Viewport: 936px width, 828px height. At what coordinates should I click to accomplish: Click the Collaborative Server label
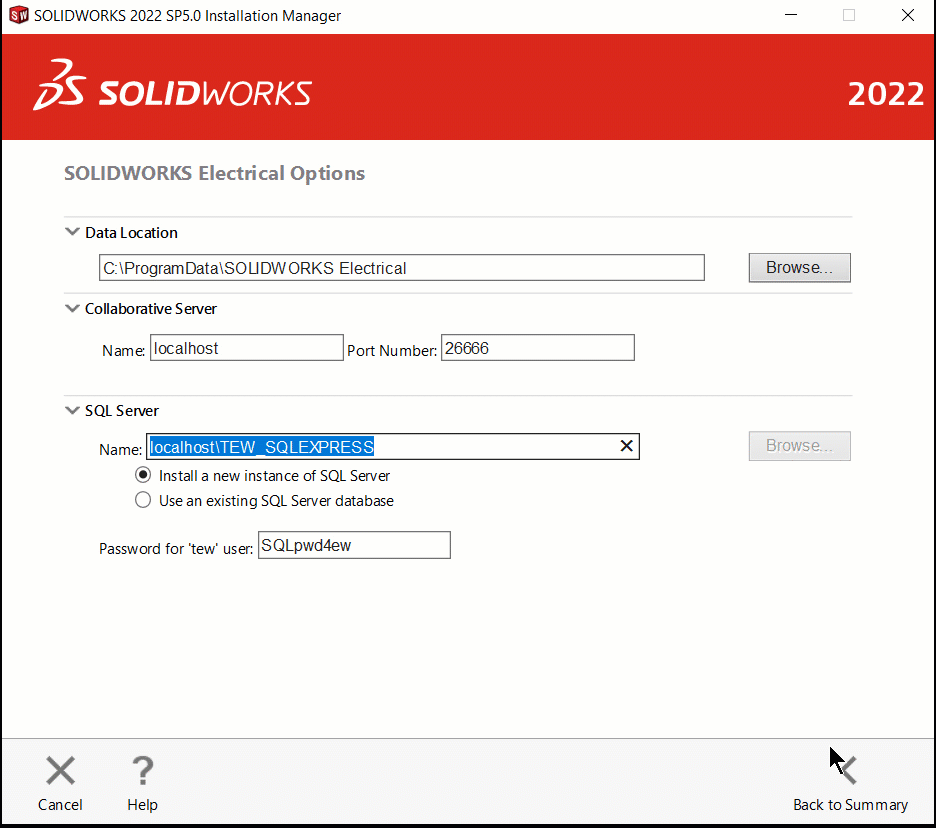coord(151,309)
